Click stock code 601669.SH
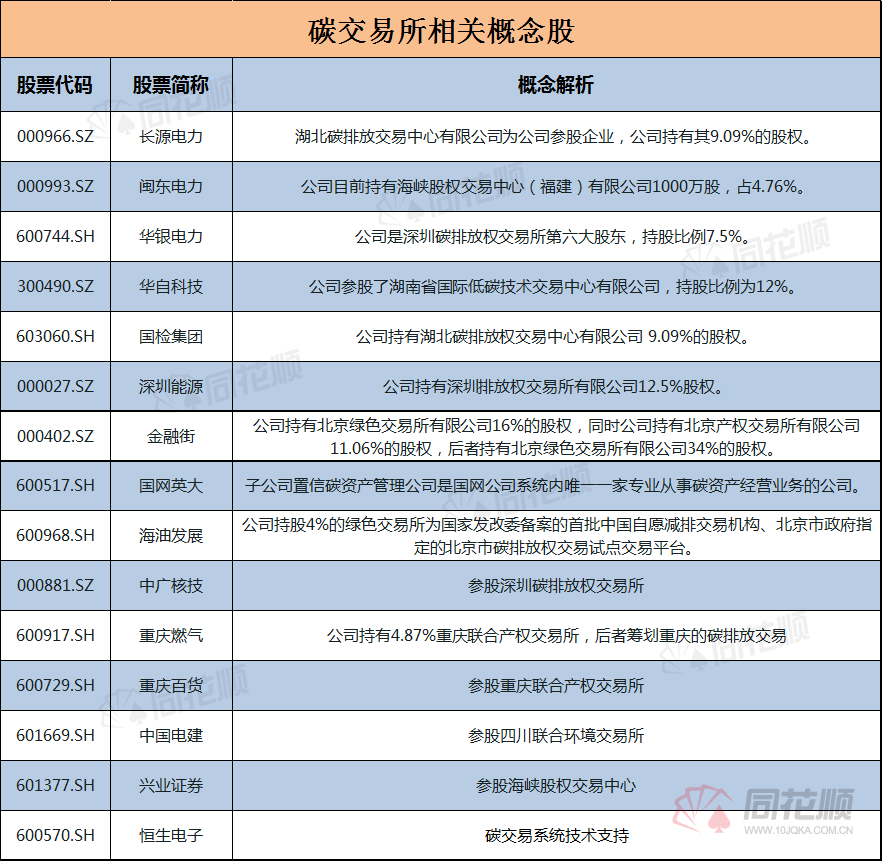Image resolution: width=883 pixels, height=862 pixels. point(55,735)
